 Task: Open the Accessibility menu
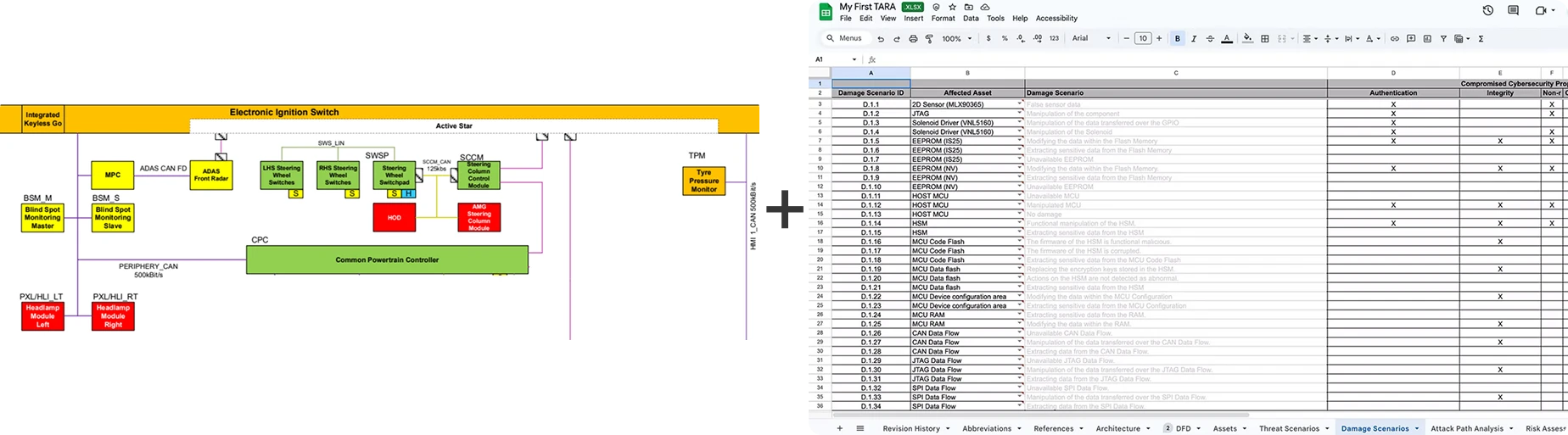coord(1056,18)
